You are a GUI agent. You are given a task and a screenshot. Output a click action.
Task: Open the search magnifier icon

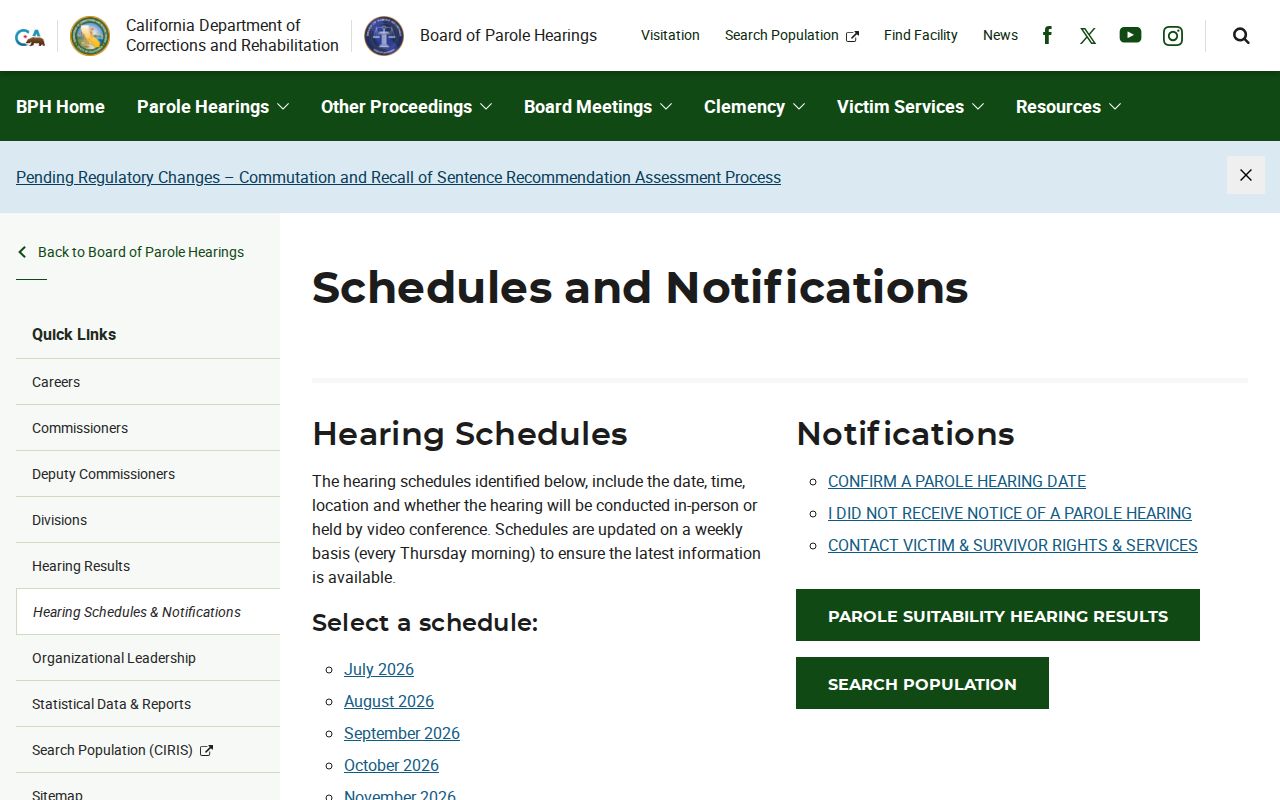[x=1241, y=36]
